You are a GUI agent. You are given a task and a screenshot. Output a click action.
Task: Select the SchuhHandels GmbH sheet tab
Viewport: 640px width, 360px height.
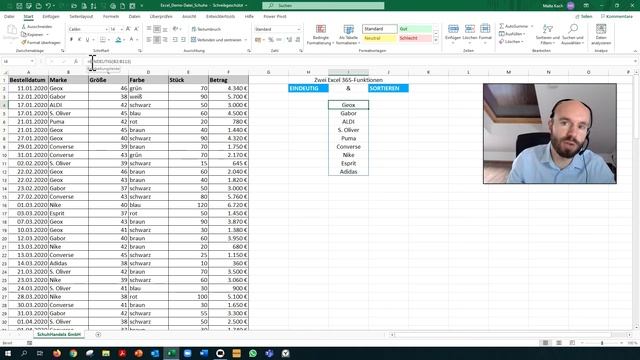click(x=59, y=334)
